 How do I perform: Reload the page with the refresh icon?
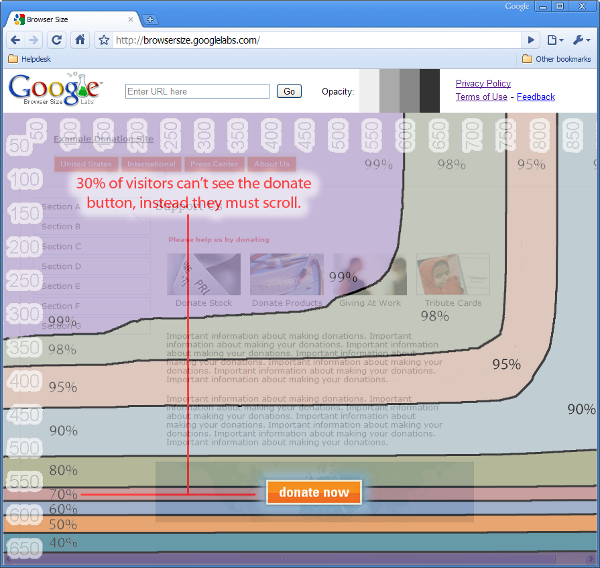coord(57,40)
